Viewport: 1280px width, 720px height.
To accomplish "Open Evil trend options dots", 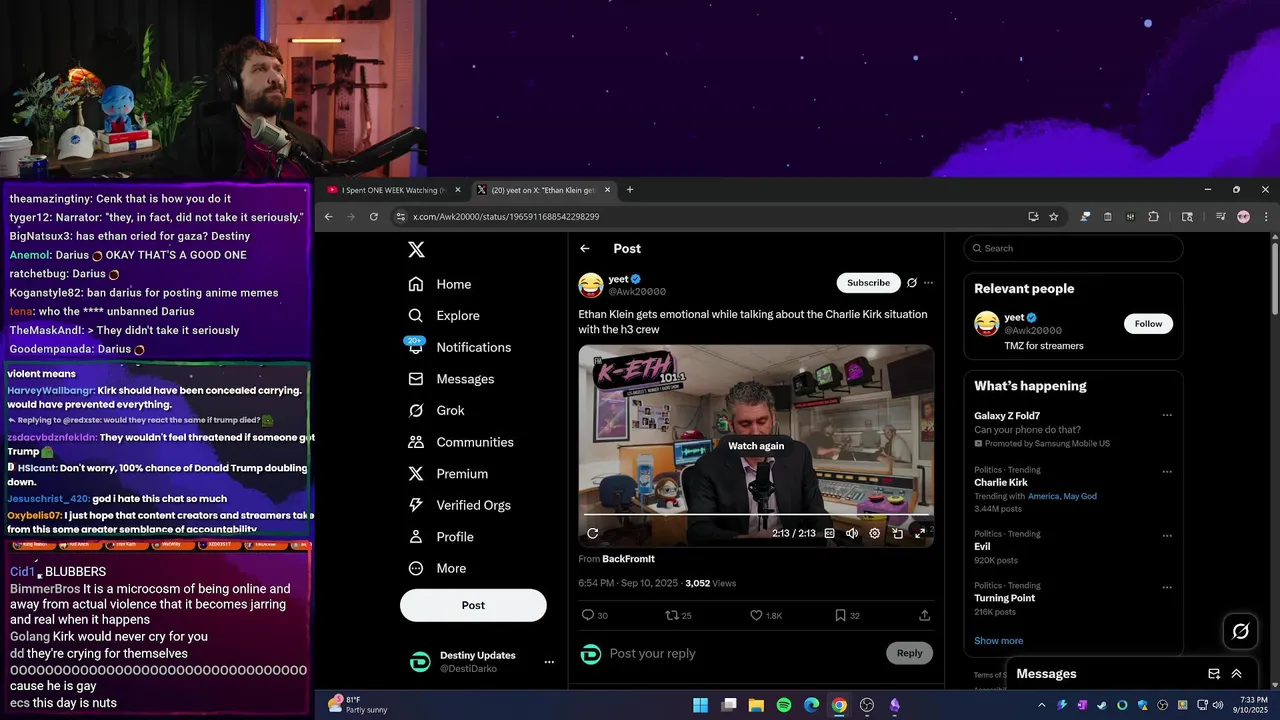I will pos(1167,534).
